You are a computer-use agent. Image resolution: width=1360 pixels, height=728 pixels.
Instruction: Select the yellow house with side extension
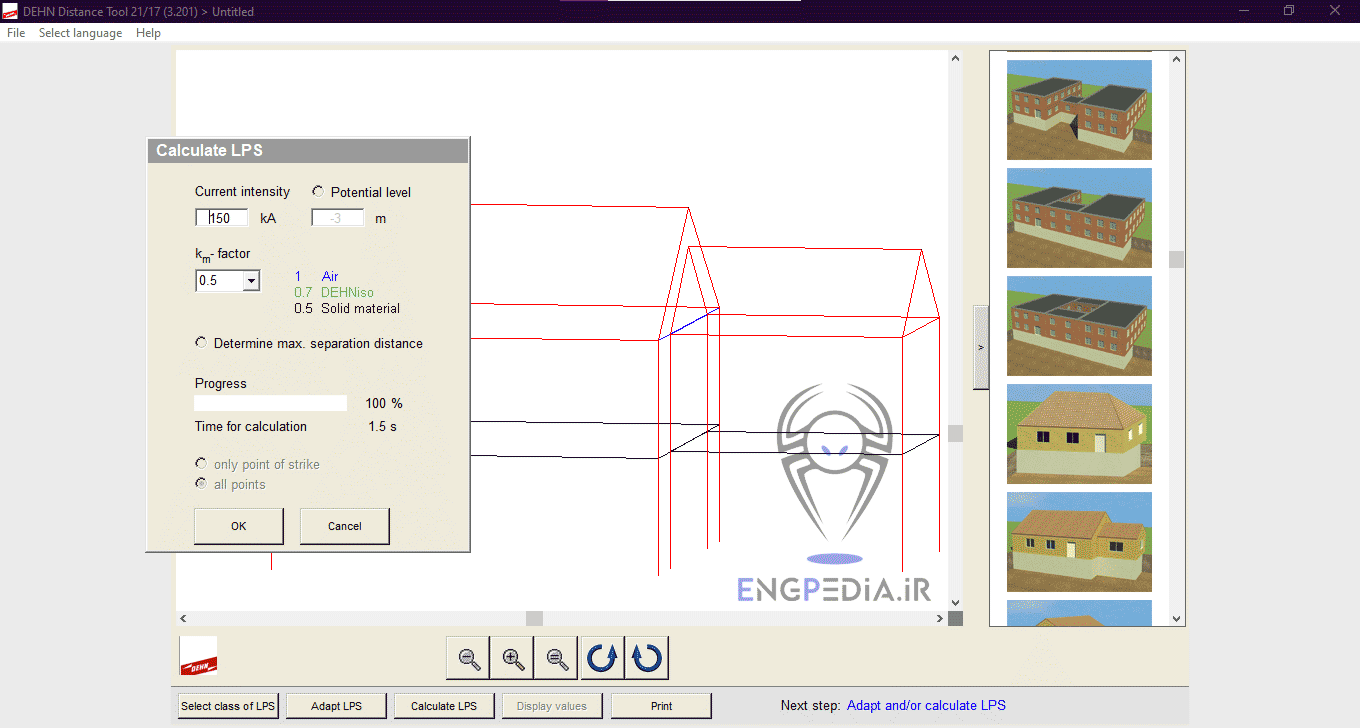click(1079, 542)
